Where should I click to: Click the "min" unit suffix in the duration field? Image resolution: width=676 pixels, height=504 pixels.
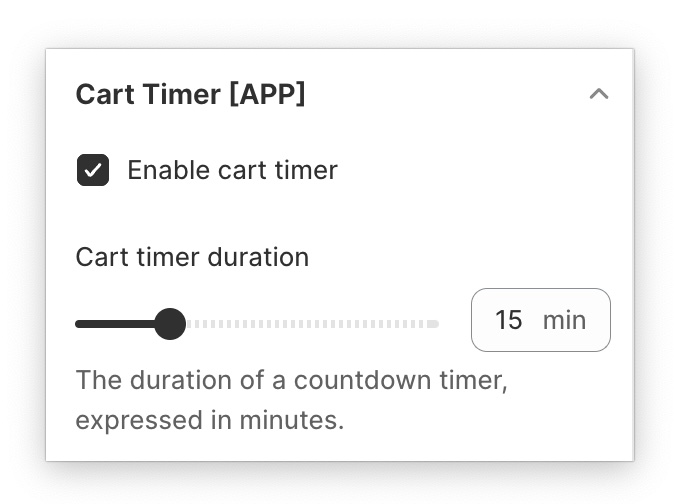click(x=564, y=320)
